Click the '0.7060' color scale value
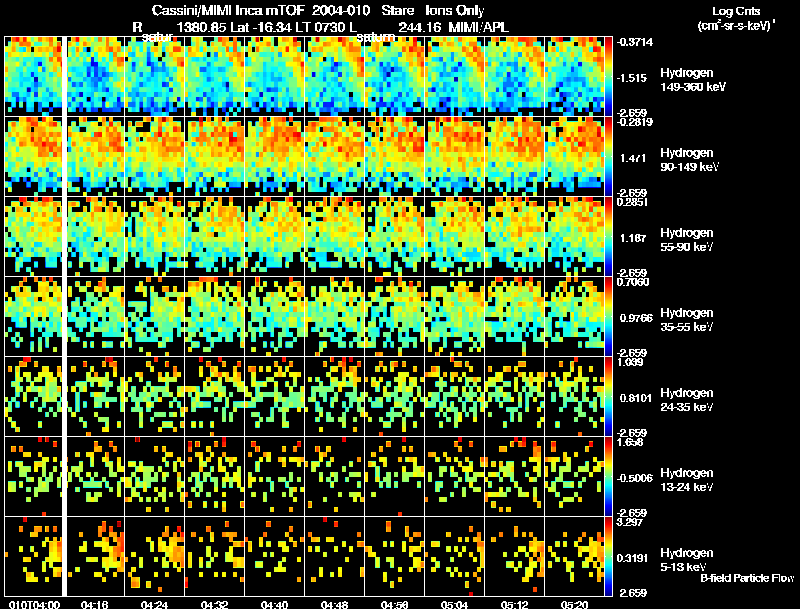Image resolution: width=800 pixels, height=609 pixels. [633, 282]
